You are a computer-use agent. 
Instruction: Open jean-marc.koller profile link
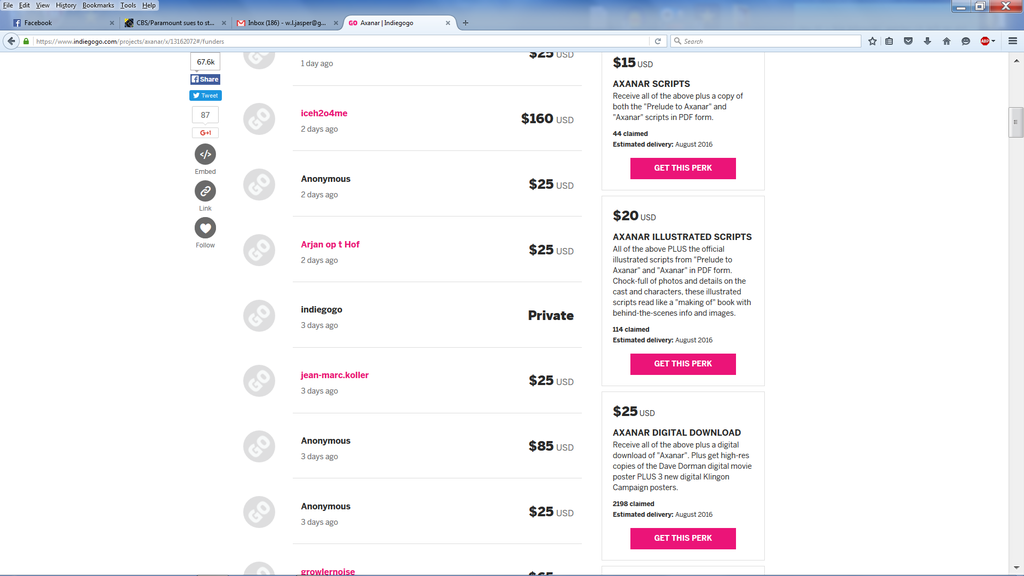pyautogui.click(x=334, y=375)
